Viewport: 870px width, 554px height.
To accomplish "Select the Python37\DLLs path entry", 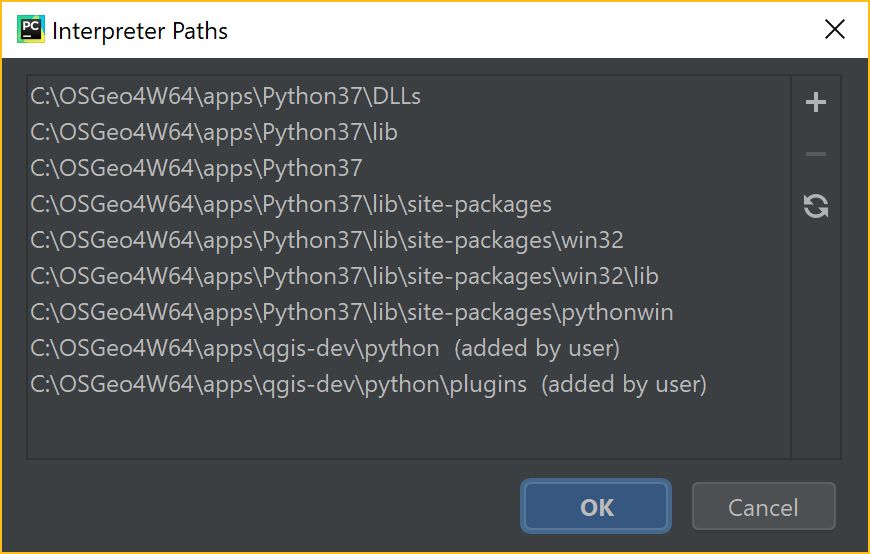I will 408,97.
